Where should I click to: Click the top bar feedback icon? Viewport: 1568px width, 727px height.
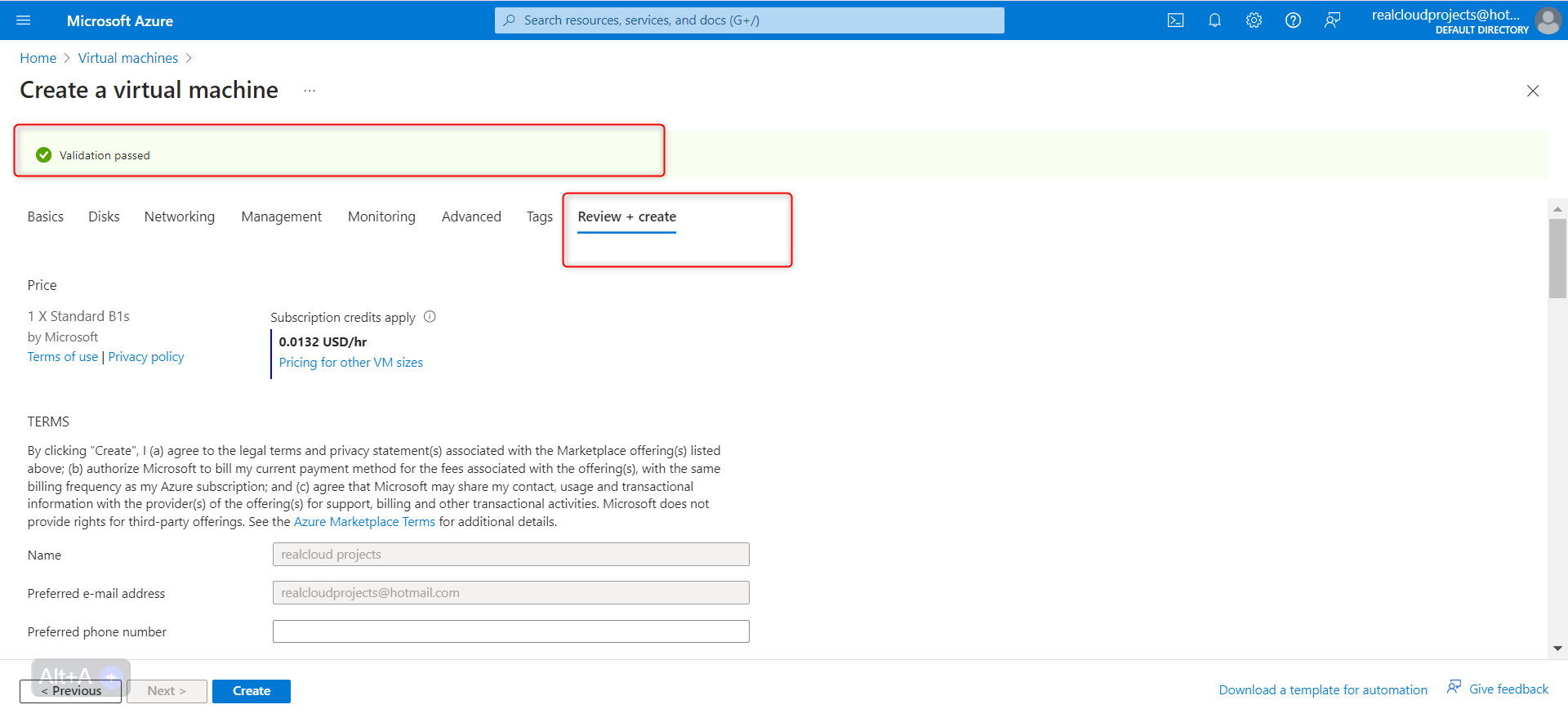[x=1332, y=20]
